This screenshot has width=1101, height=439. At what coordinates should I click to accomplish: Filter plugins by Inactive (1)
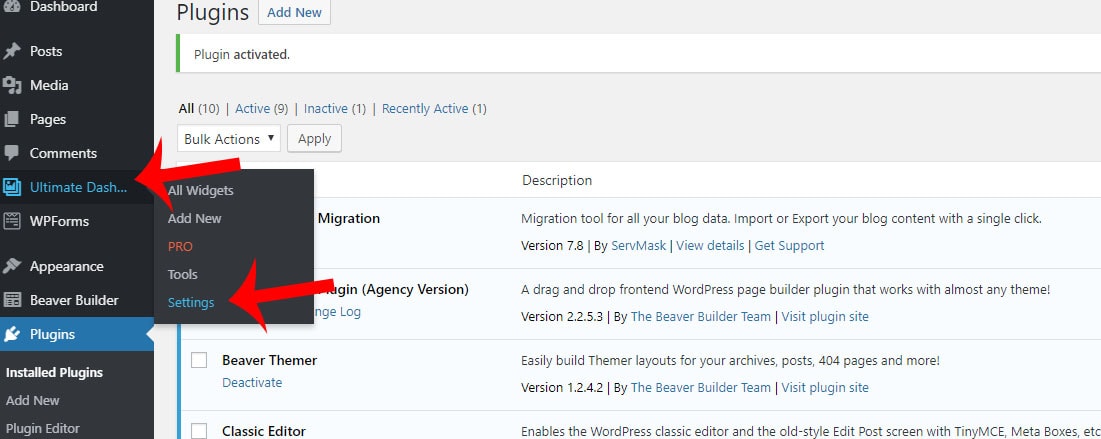coord(335,109)
